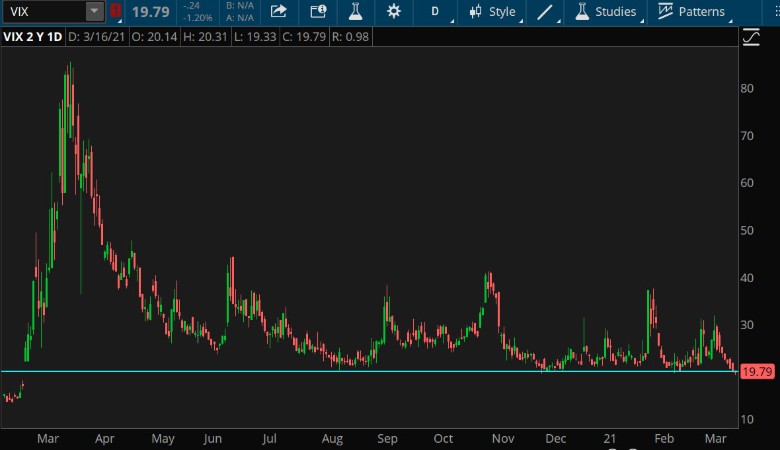Viewport: 780px width, 450px height.
Task: Select the drawing line tool
Action: point(545,12)
